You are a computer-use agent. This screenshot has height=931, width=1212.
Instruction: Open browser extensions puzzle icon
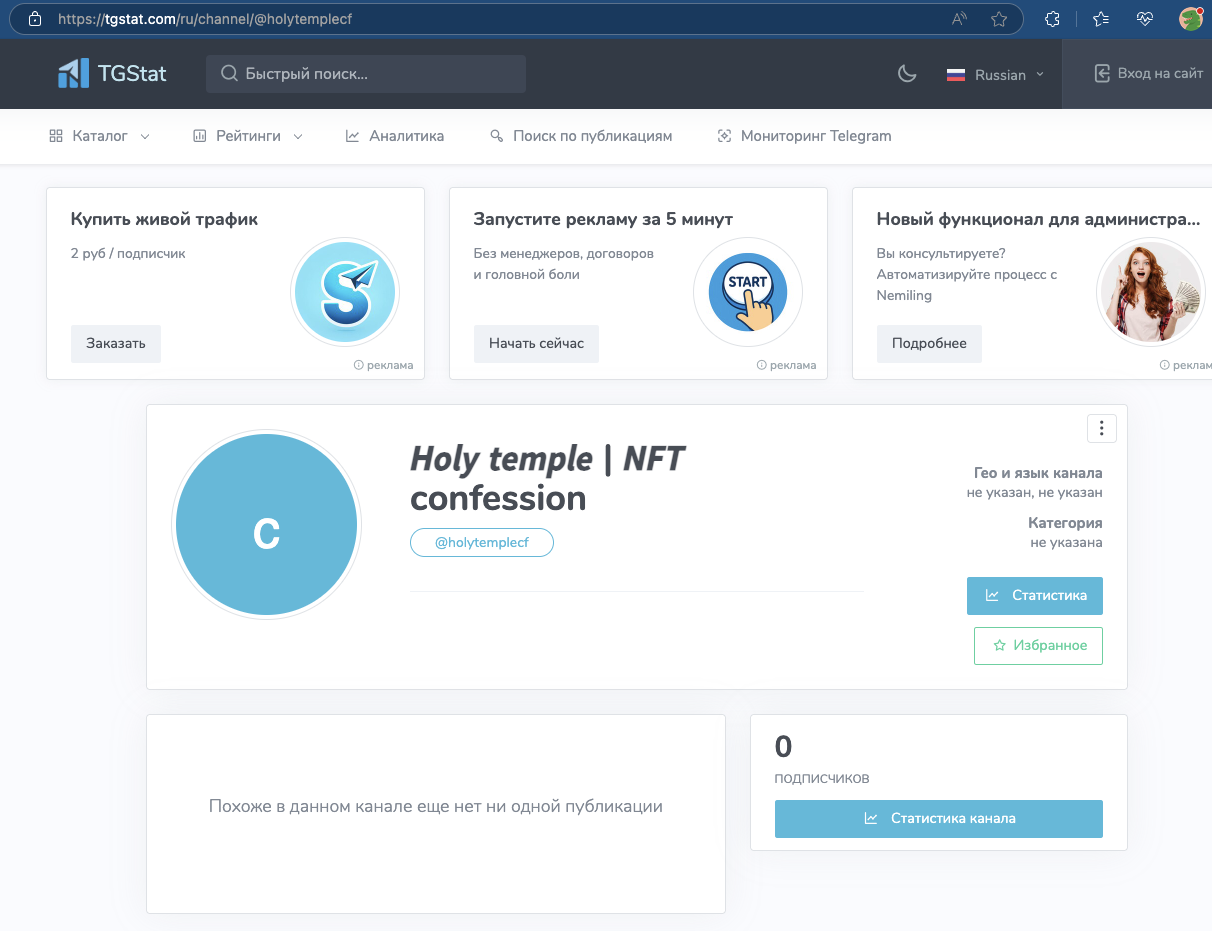click(1052, 19)
